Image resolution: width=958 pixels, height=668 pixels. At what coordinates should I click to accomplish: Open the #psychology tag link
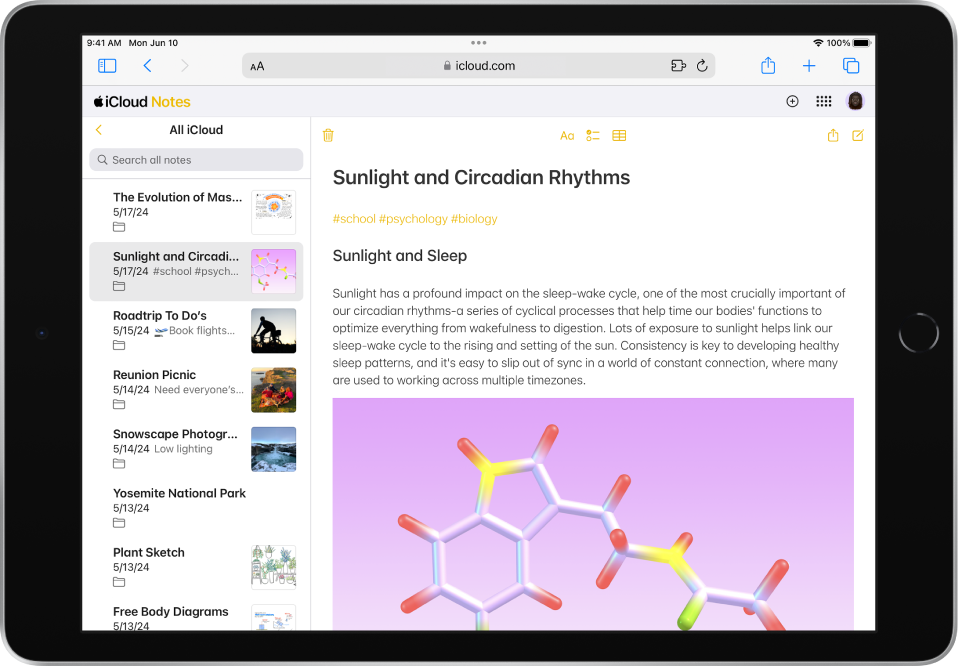coord(414,218)
